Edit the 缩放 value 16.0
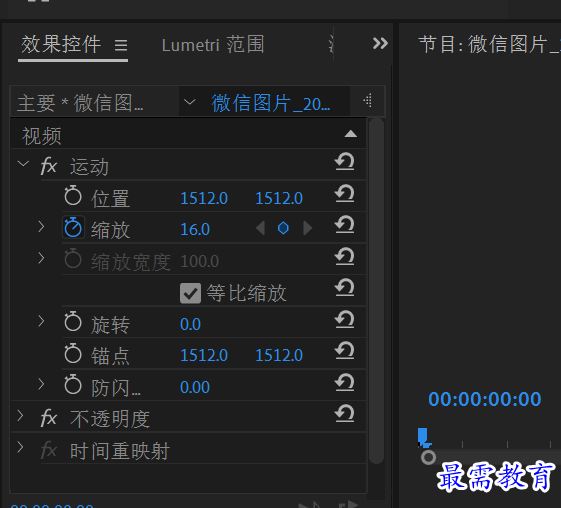The width and height of the screenshot is (561, 508). (x=195, y=229)
